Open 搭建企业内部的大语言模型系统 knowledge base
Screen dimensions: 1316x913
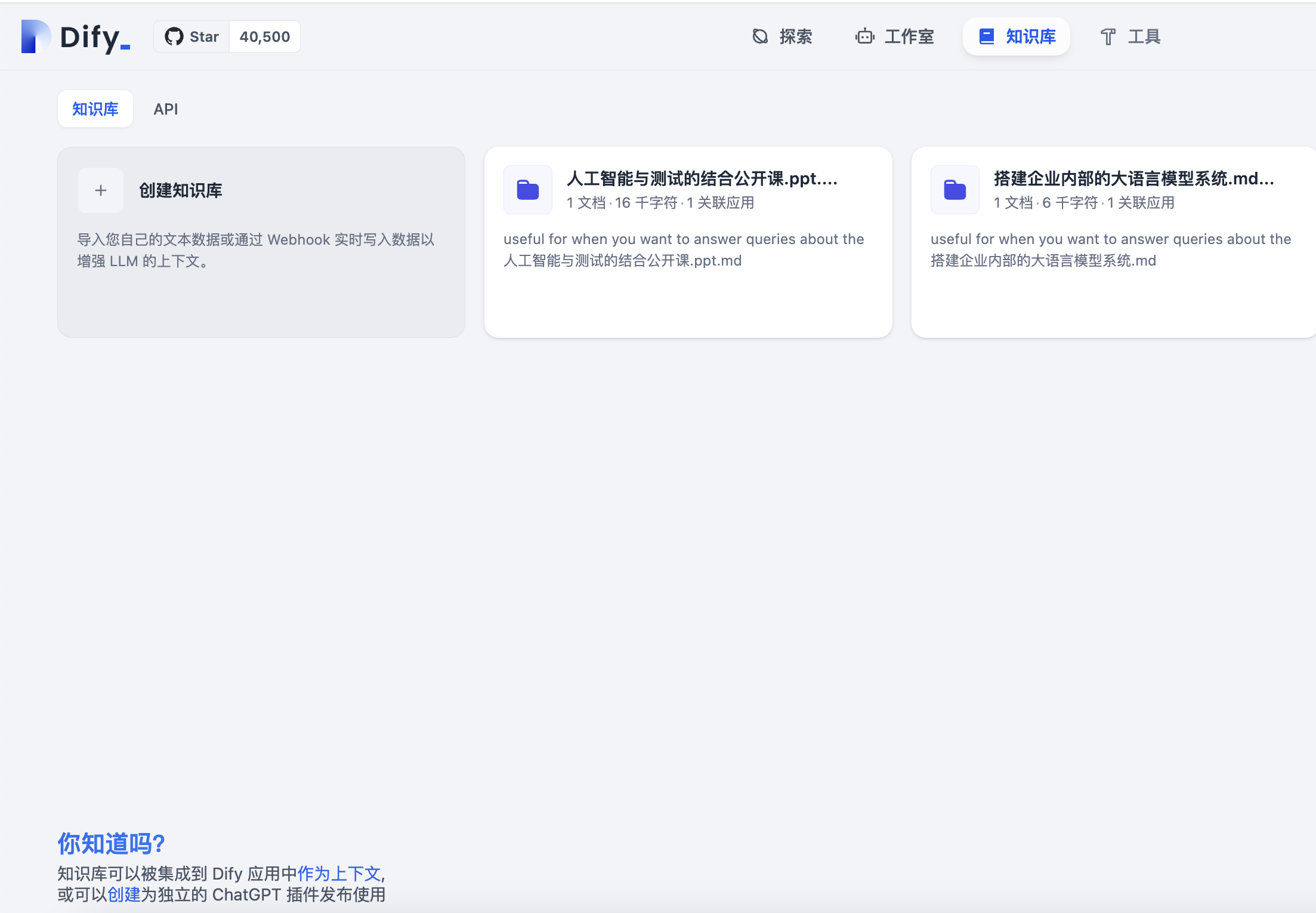[1113, 242]
